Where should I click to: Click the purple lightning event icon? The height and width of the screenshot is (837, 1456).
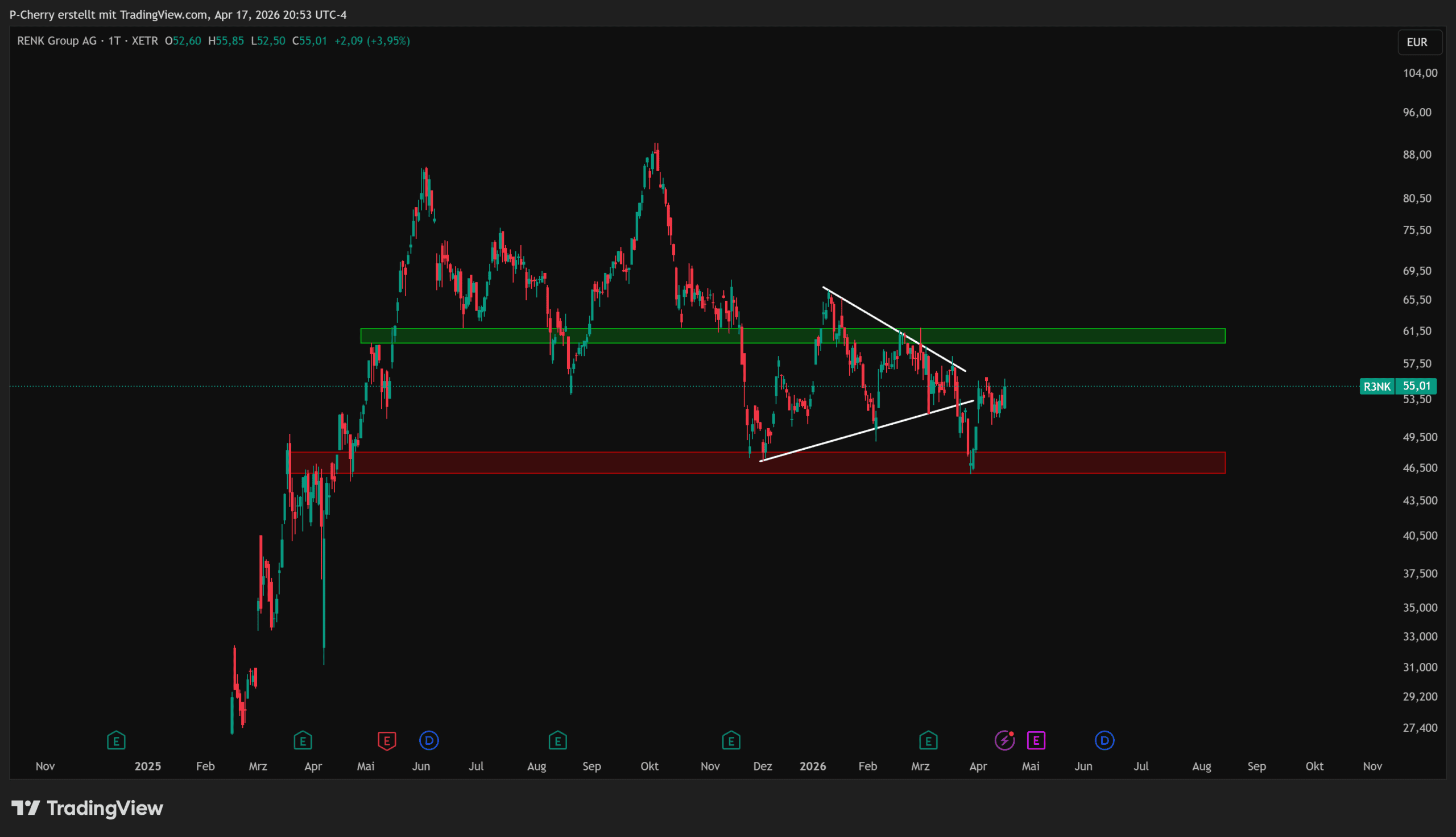[1004, 740]
